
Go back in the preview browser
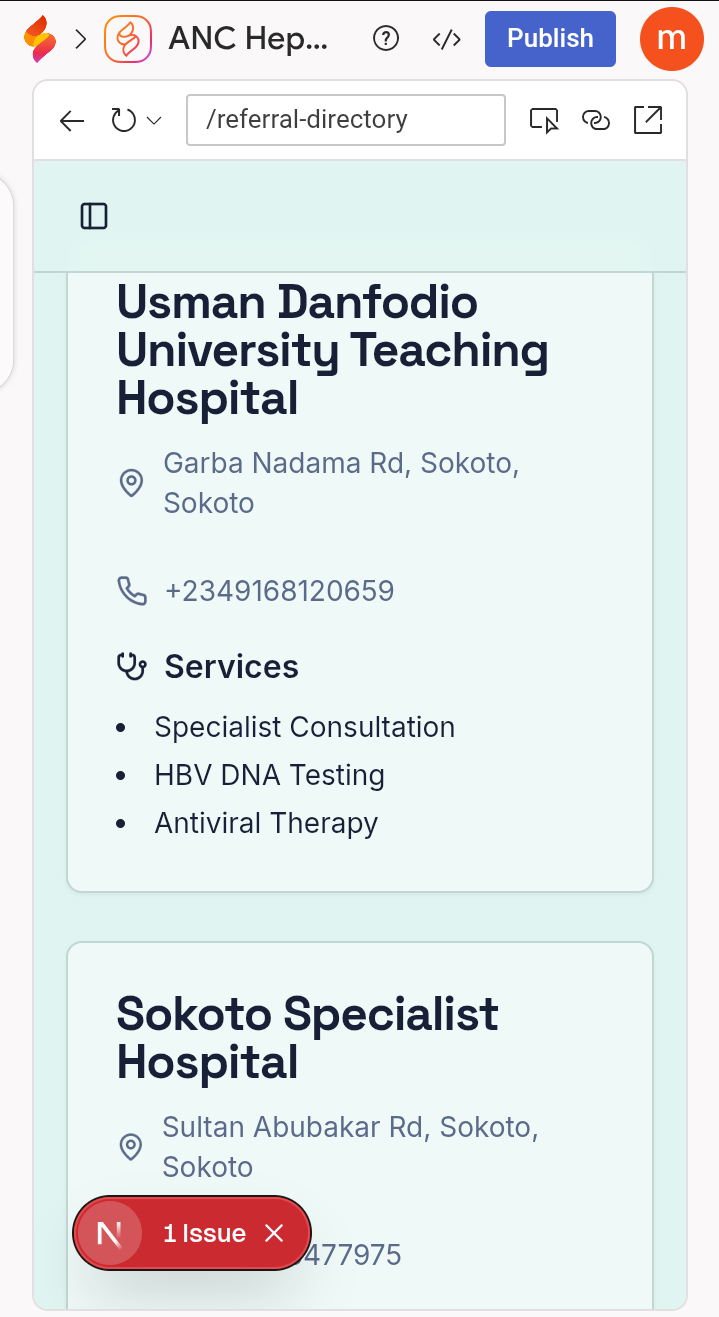coord(72,121)
